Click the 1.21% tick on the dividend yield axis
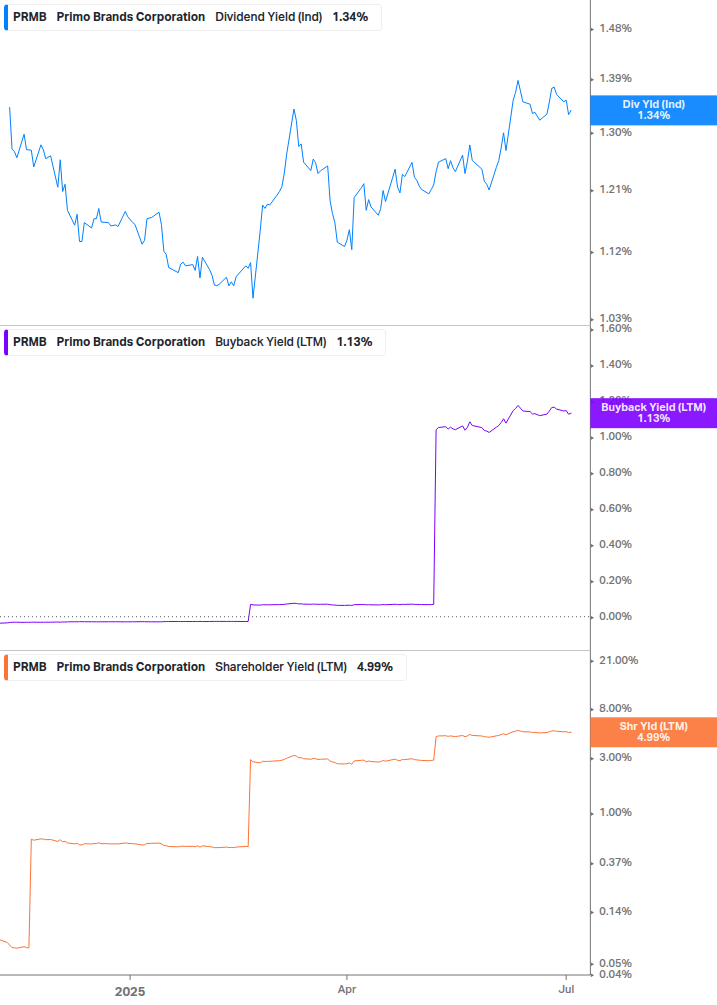This screenshot has height=1005, width=717. [x=615, y=189]
